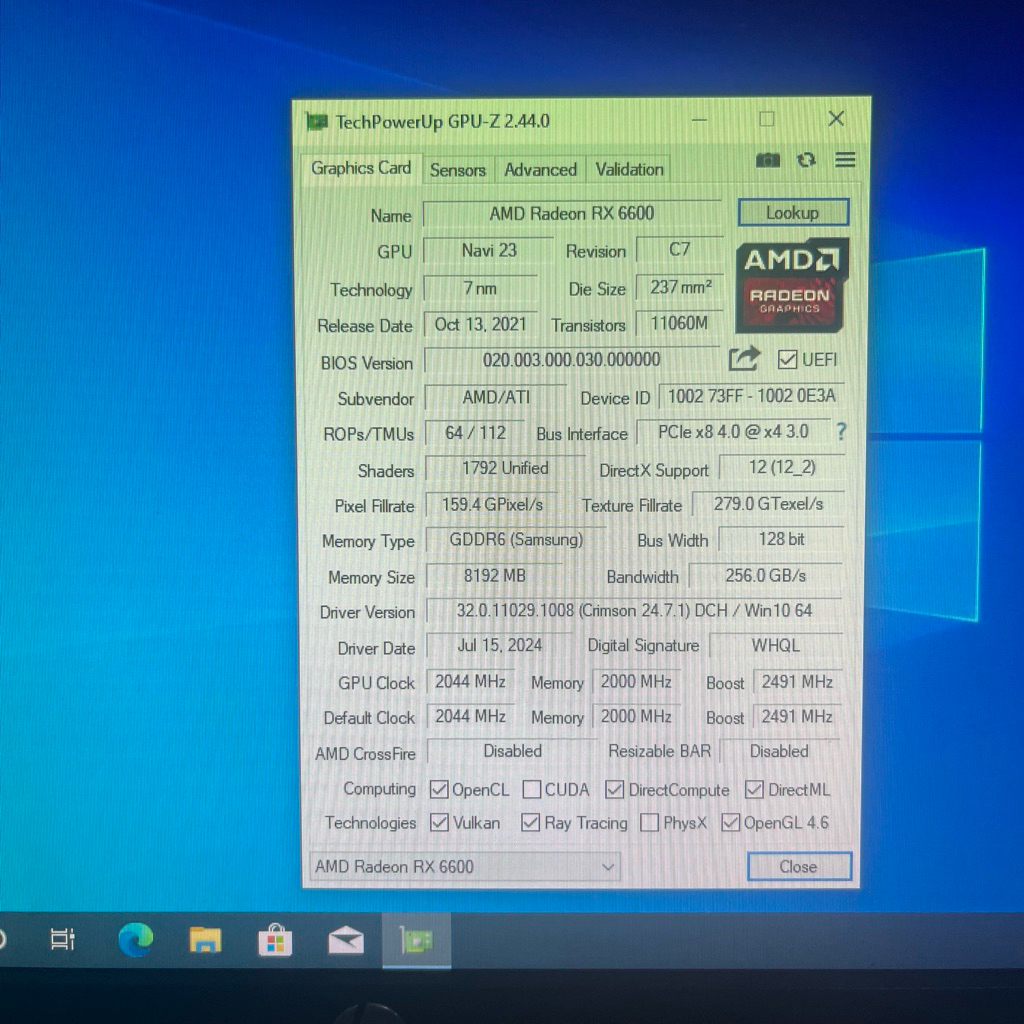Click the AMD Radeon Graphics logo
This screenshot has width=1024, height=1024.
pos(792,285)
